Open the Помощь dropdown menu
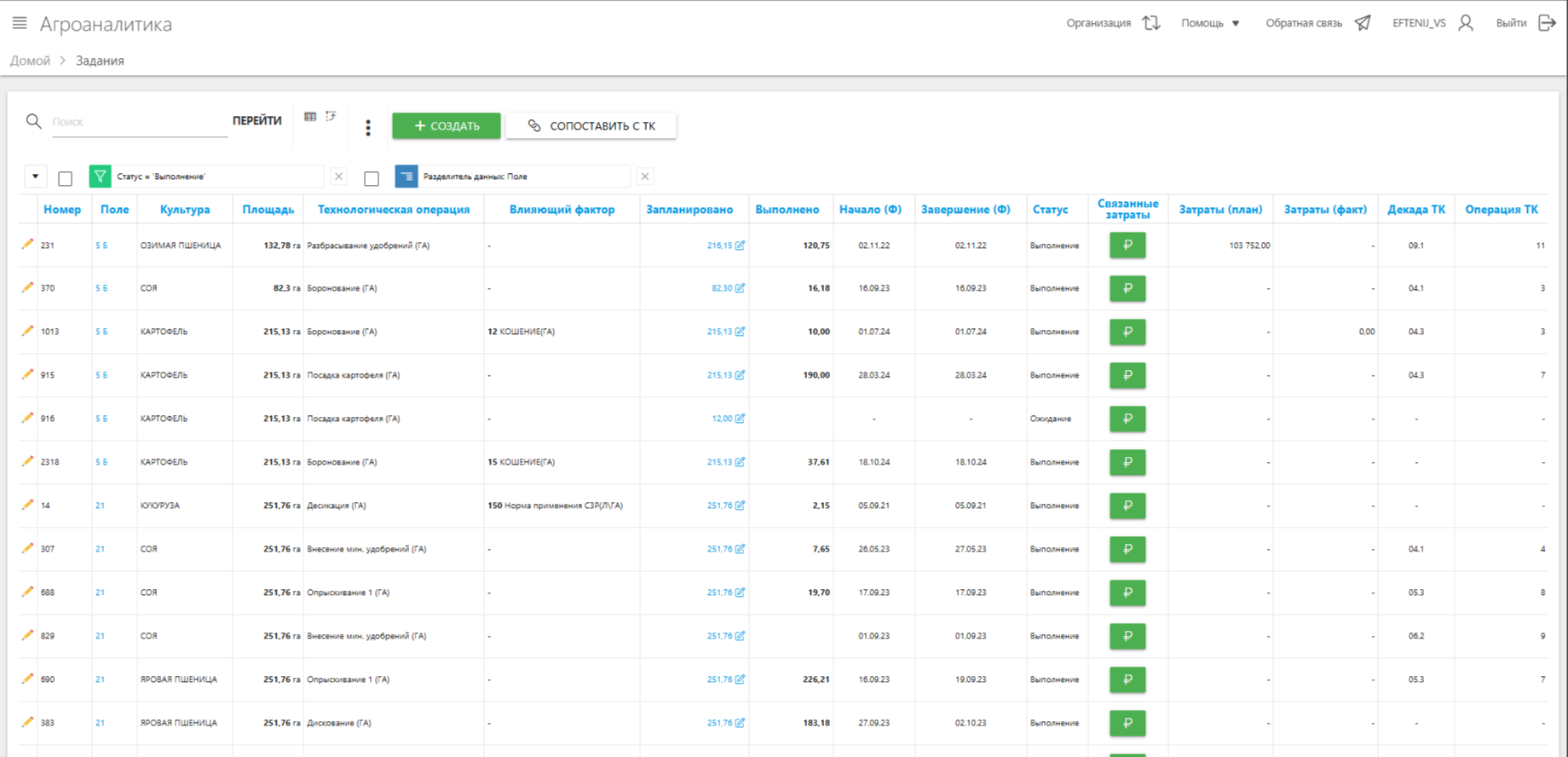Image resolution: width=1568 pixels, height=757 pixels. tap(1210, 23)
